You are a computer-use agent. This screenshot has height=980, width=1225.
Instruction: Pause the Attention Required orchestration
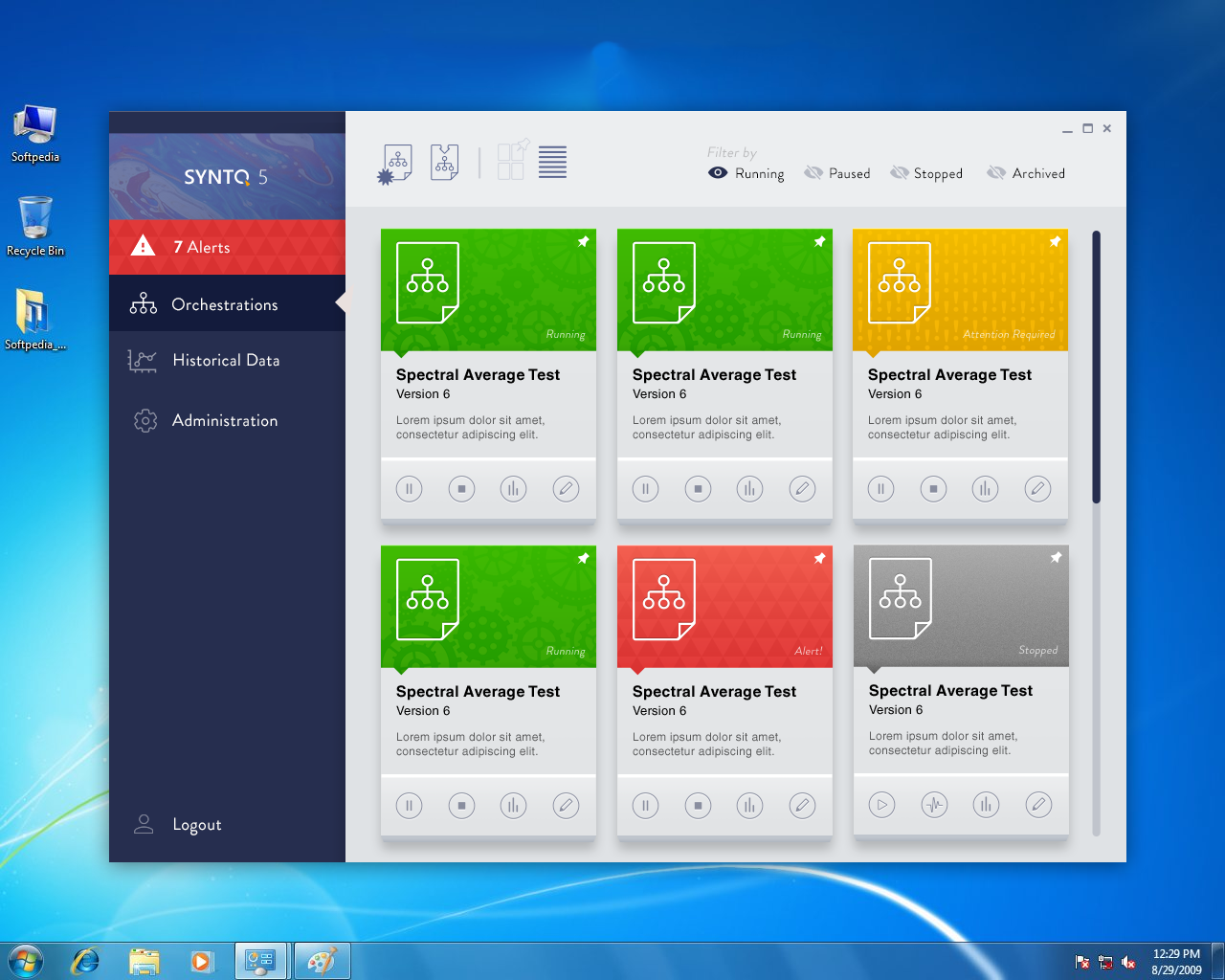coord(880,489)
